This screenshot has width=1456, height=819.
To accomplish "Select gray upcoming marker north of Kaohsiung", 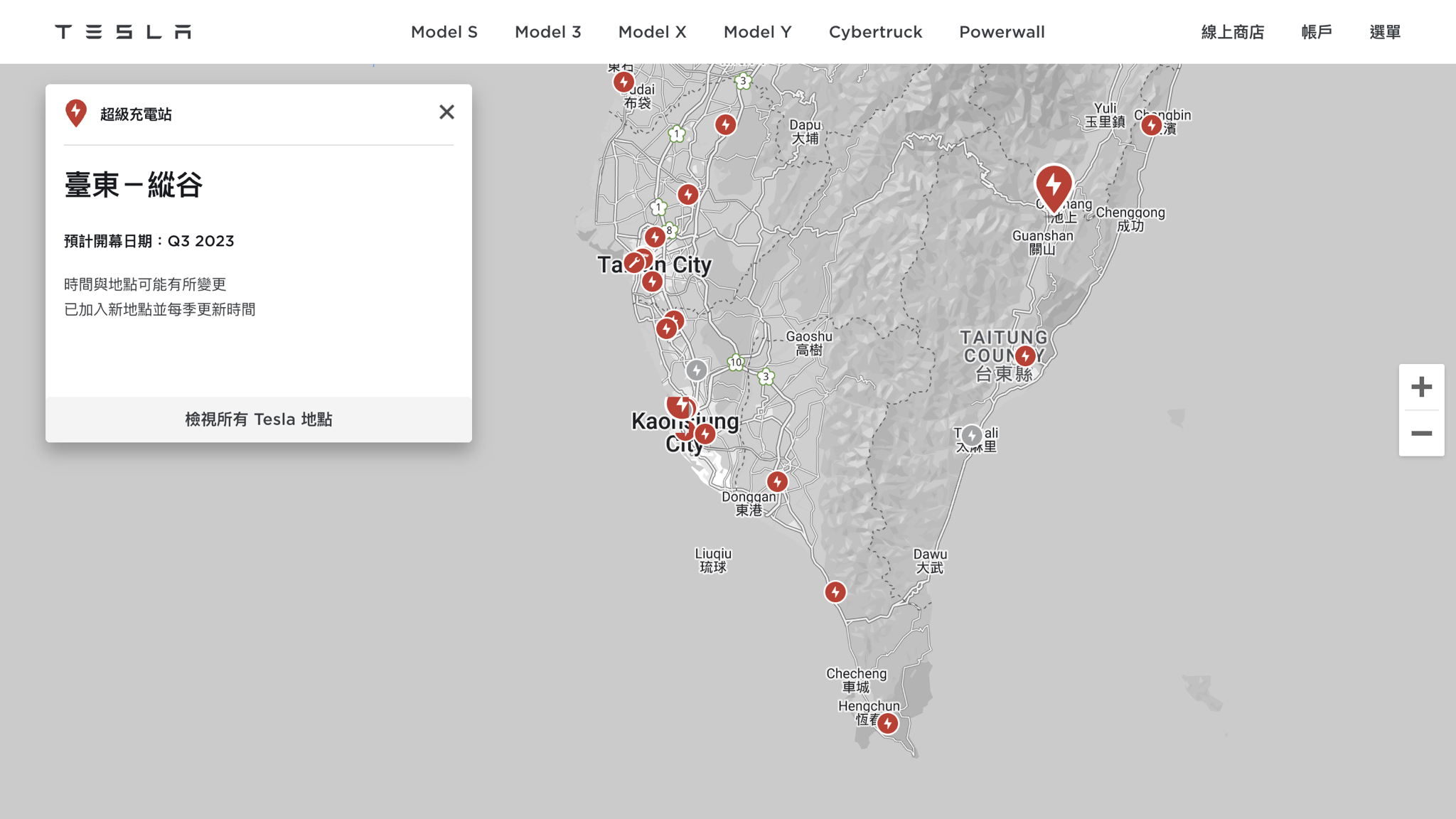I will pos(697,370).
